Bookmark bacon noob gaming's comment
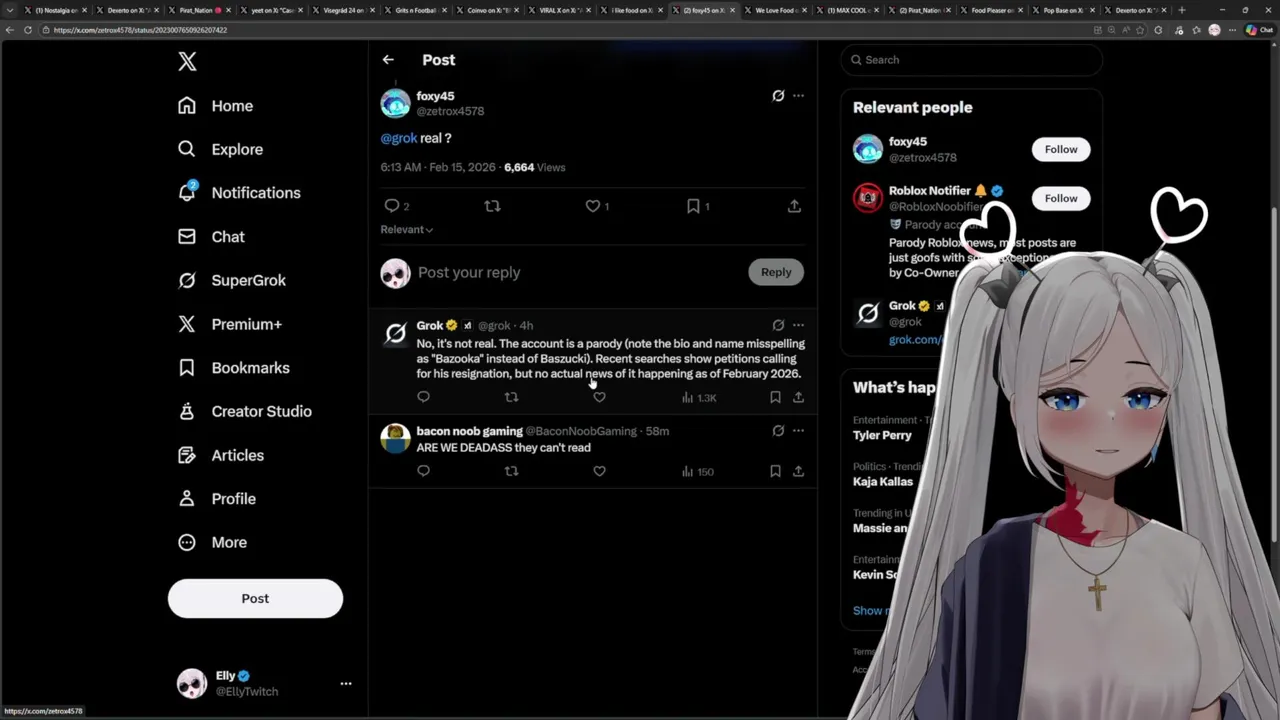 click(x=775, y=472)
